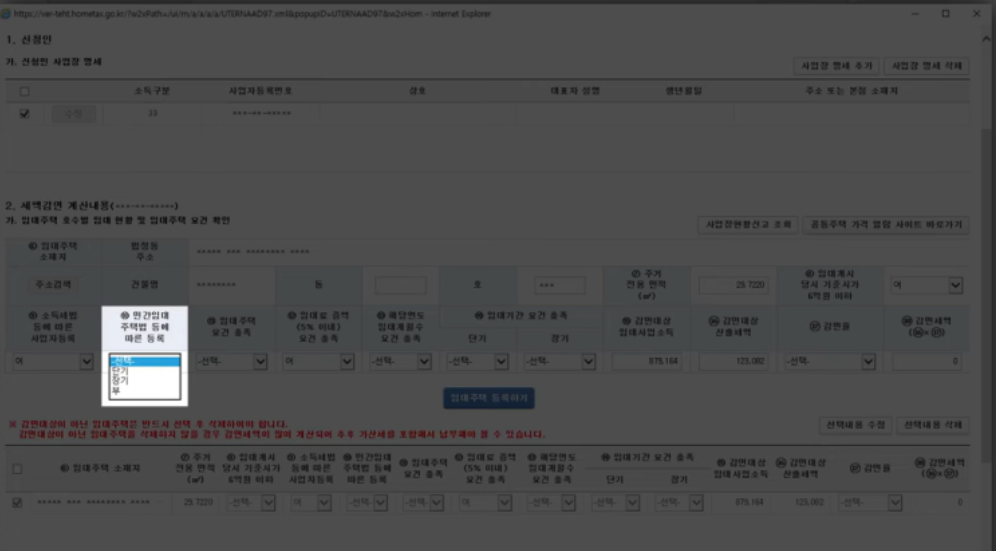Open the 해당연도 임대개월수 요건 충족 dropdown in the form

pos(400,361)
